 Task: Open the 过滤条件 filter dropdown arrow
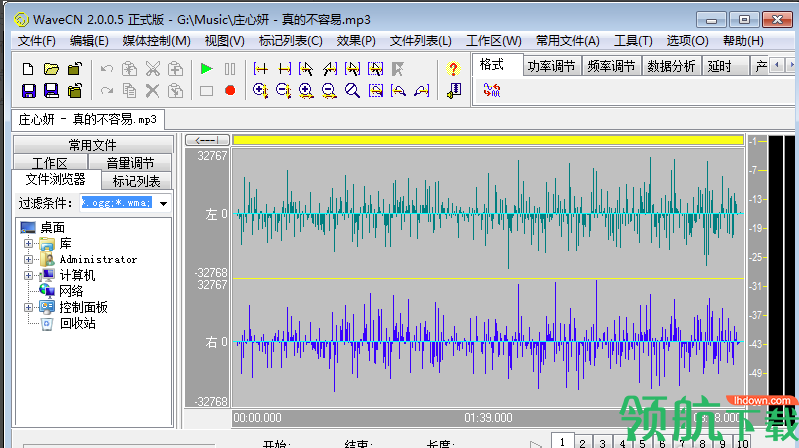[x=163, y=203]
